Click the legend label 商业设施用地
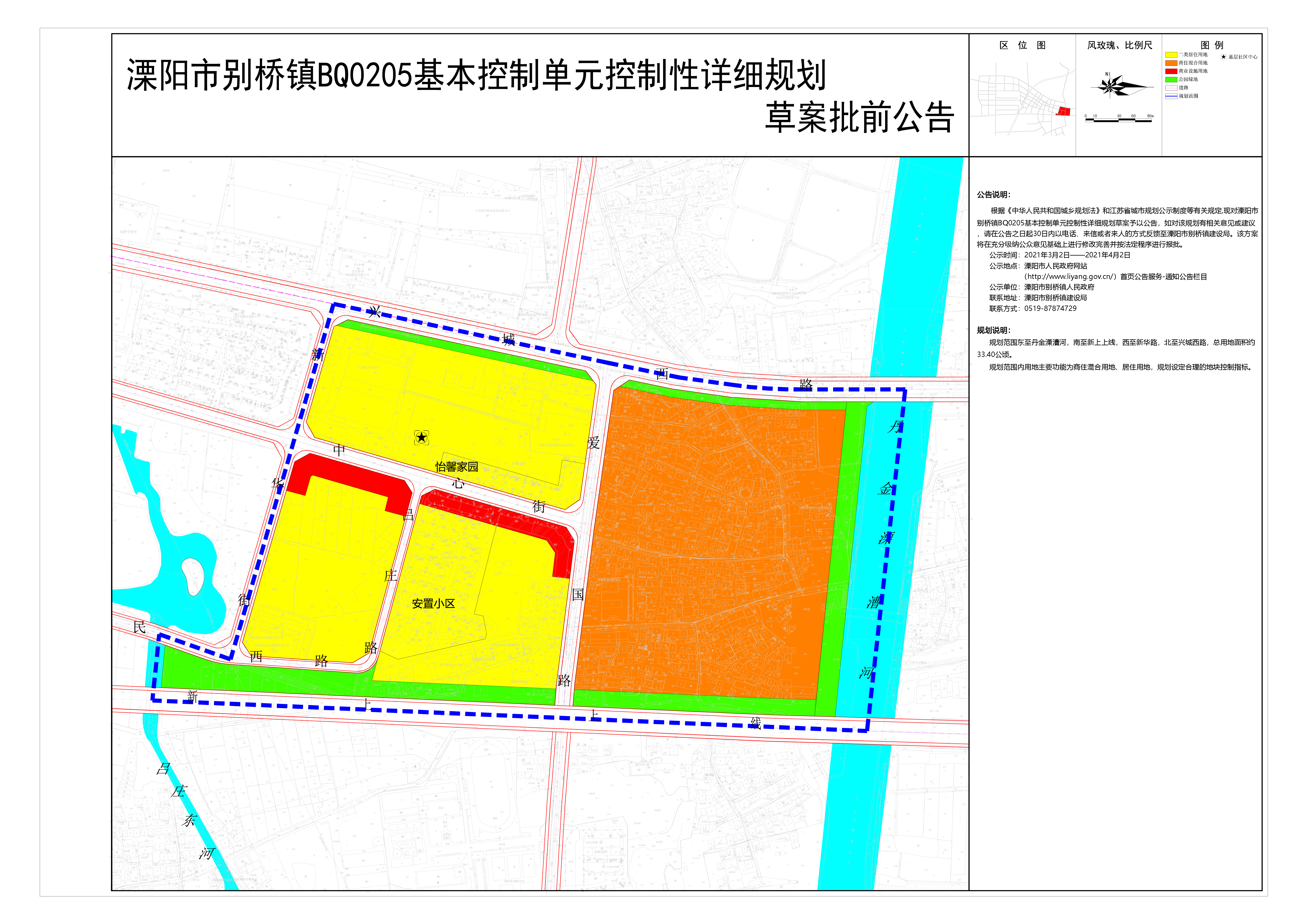1308x924 pixels. tap(1193, 71)
